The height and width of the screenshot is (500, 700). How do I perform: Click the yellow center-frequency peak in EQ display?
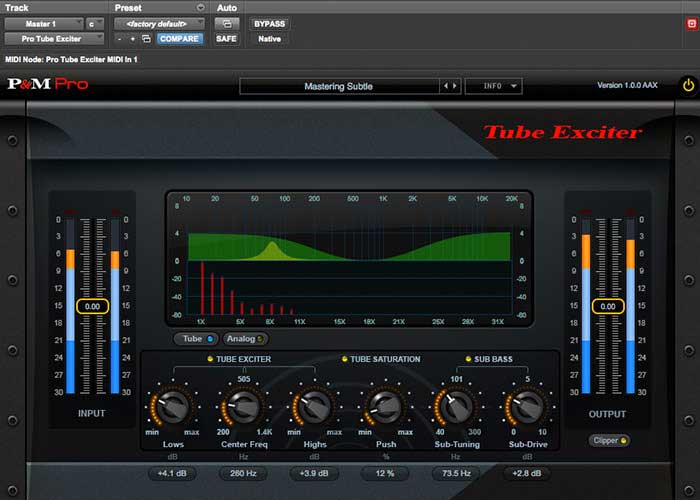pyautogui.click(x=272, y=250)
